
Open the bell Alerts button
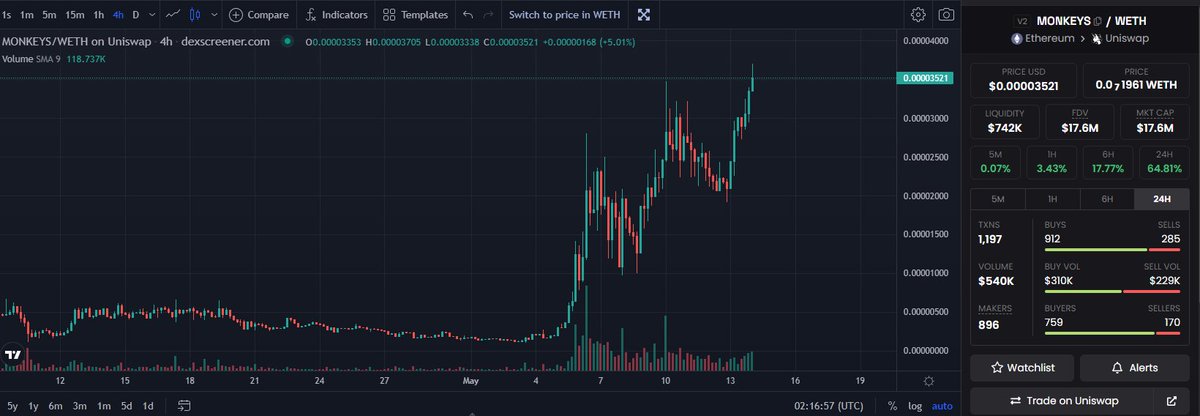pyautogui.click(x=1134, y=367)
